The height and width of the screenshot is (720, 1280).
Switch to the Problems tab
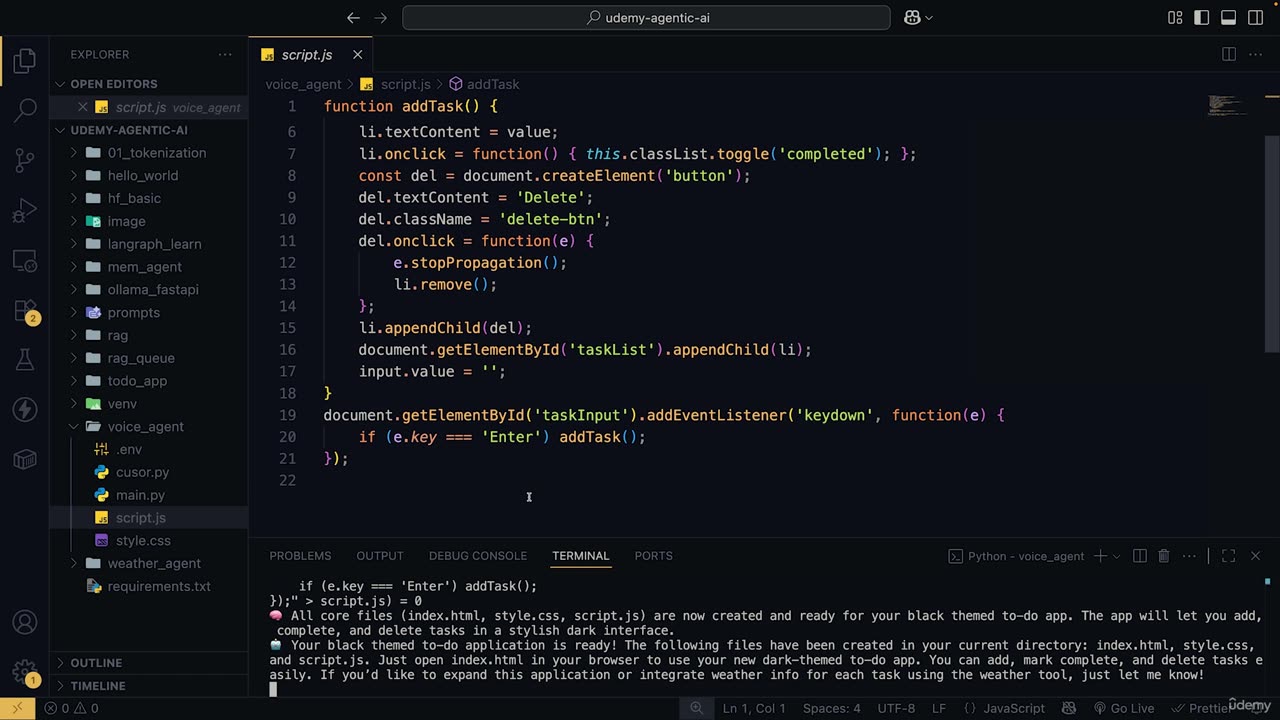pyautogui.click(x=300, y=556)
